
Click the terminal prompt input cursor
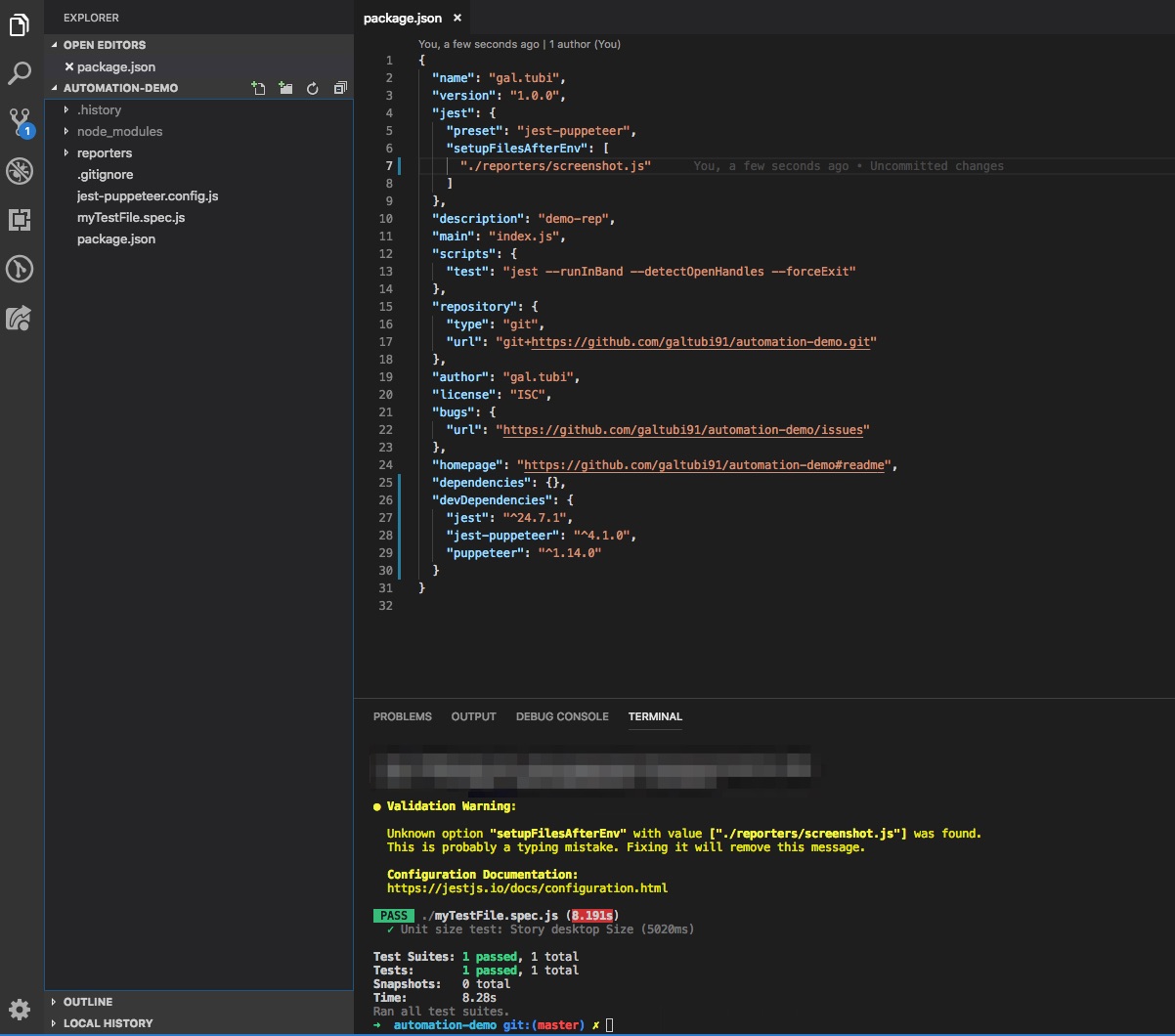tap(610, 1025)
